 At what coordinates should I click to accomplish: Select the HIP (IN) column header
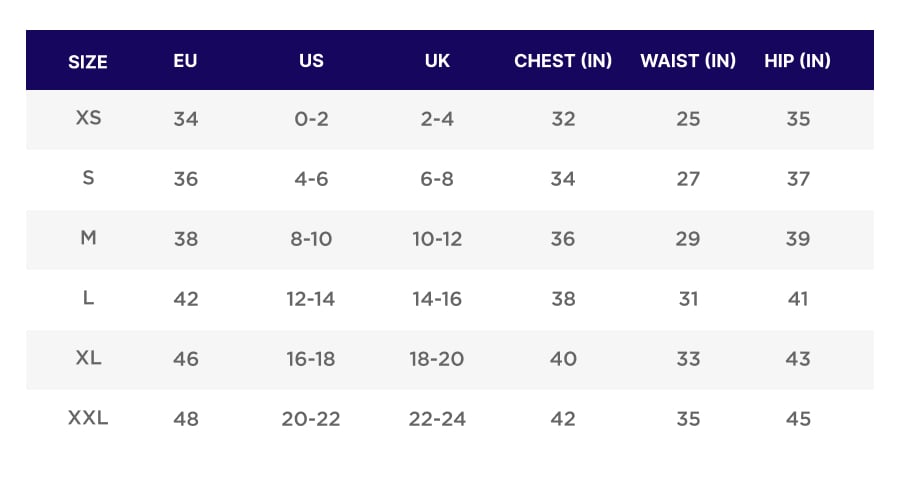[x=797, y=60]
